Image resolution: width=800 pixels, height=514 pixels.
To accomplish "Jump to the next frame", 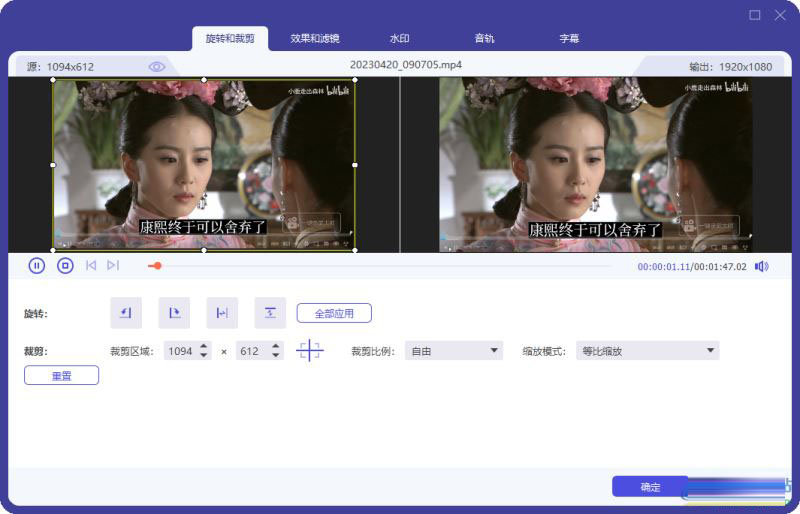I will (x=113, y=265).
